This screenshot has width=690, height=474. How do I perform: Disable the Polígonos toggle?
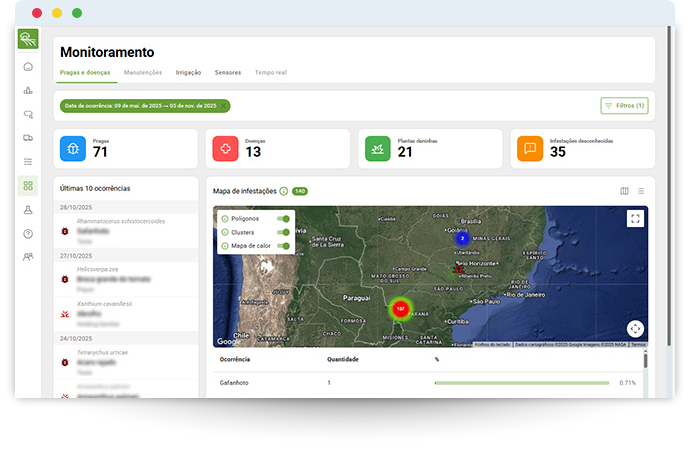pos(285,218)
